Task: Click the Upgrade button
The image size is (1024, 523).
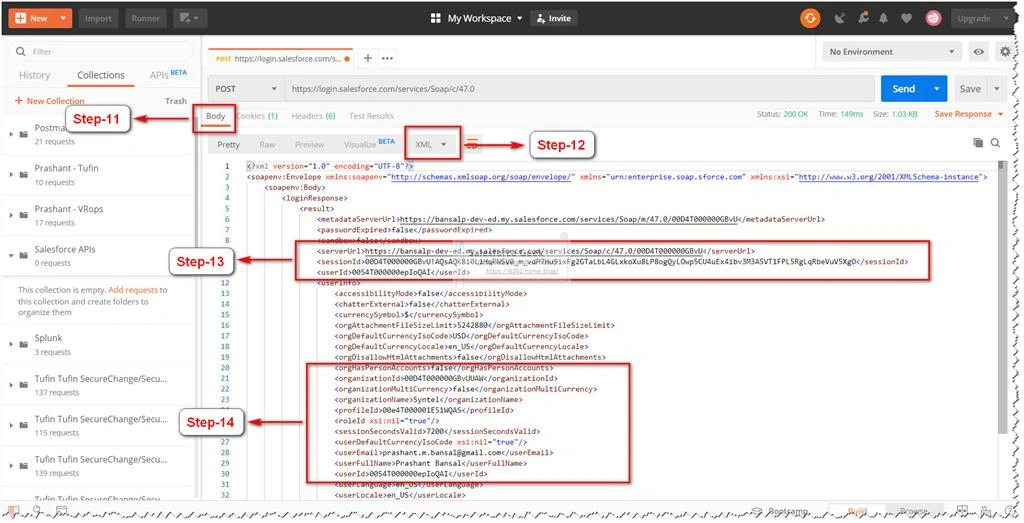Action: [x=974, y=18]
